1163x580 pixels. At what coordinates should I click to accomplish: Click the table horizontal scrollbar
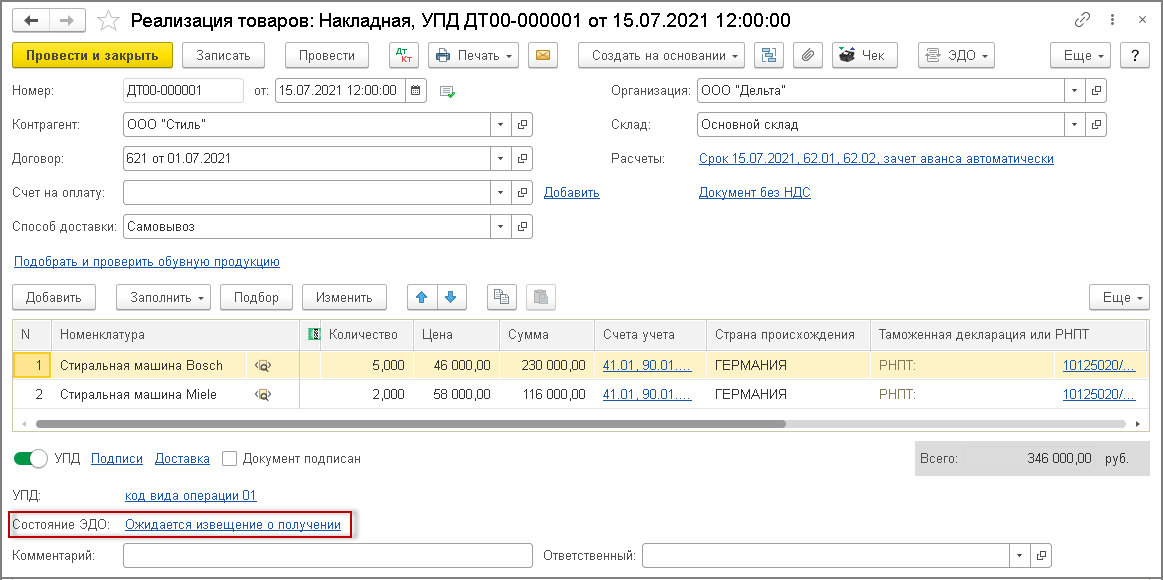pos(410,424)
